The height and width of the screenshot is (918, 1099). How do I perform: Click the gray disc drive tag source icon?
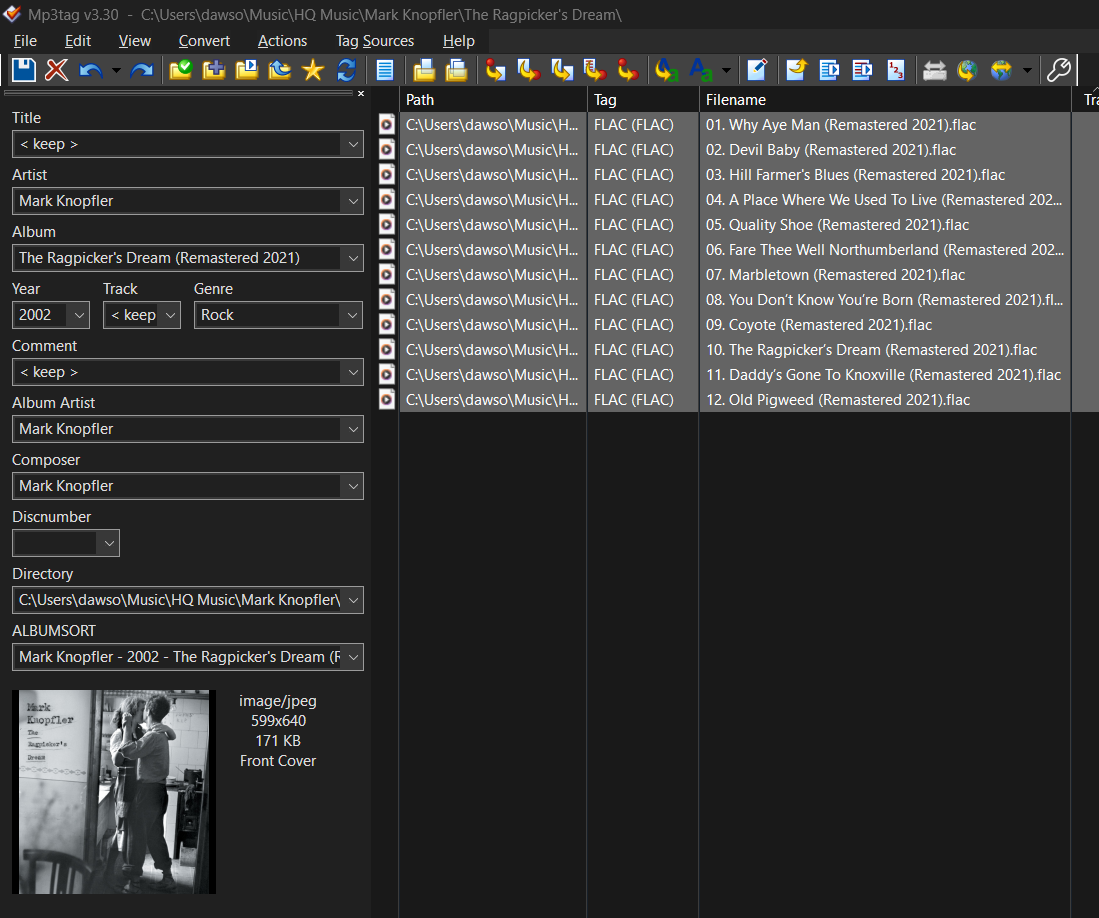click(x=934, y=70)
